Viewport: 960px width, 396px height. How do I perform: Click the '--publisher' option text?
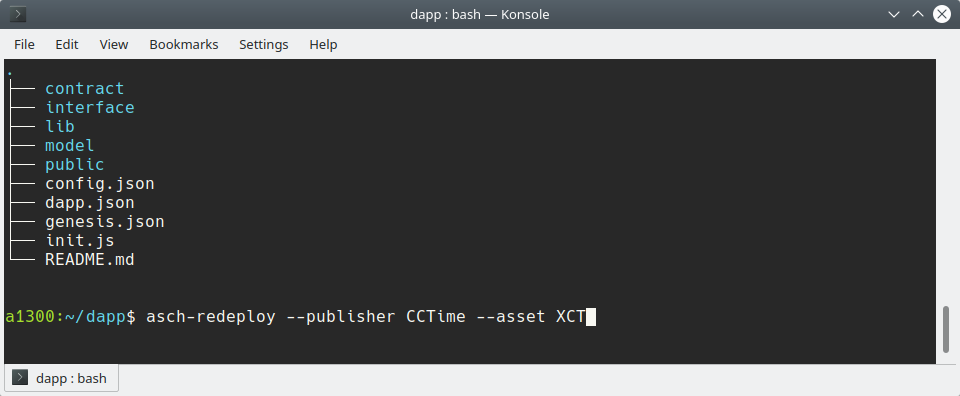[341, 317]
